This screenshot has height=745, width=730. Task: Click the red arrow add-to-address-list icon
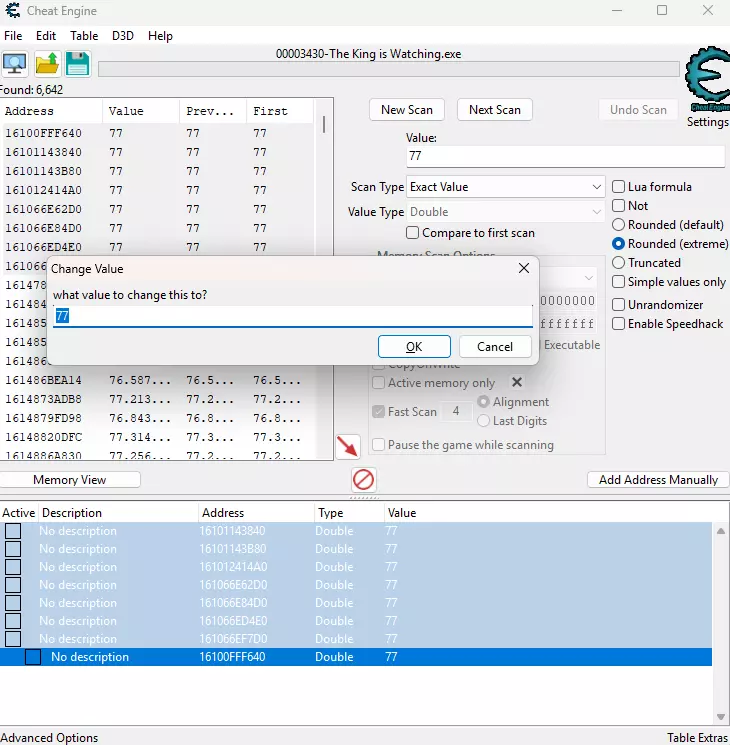[347, 447]
